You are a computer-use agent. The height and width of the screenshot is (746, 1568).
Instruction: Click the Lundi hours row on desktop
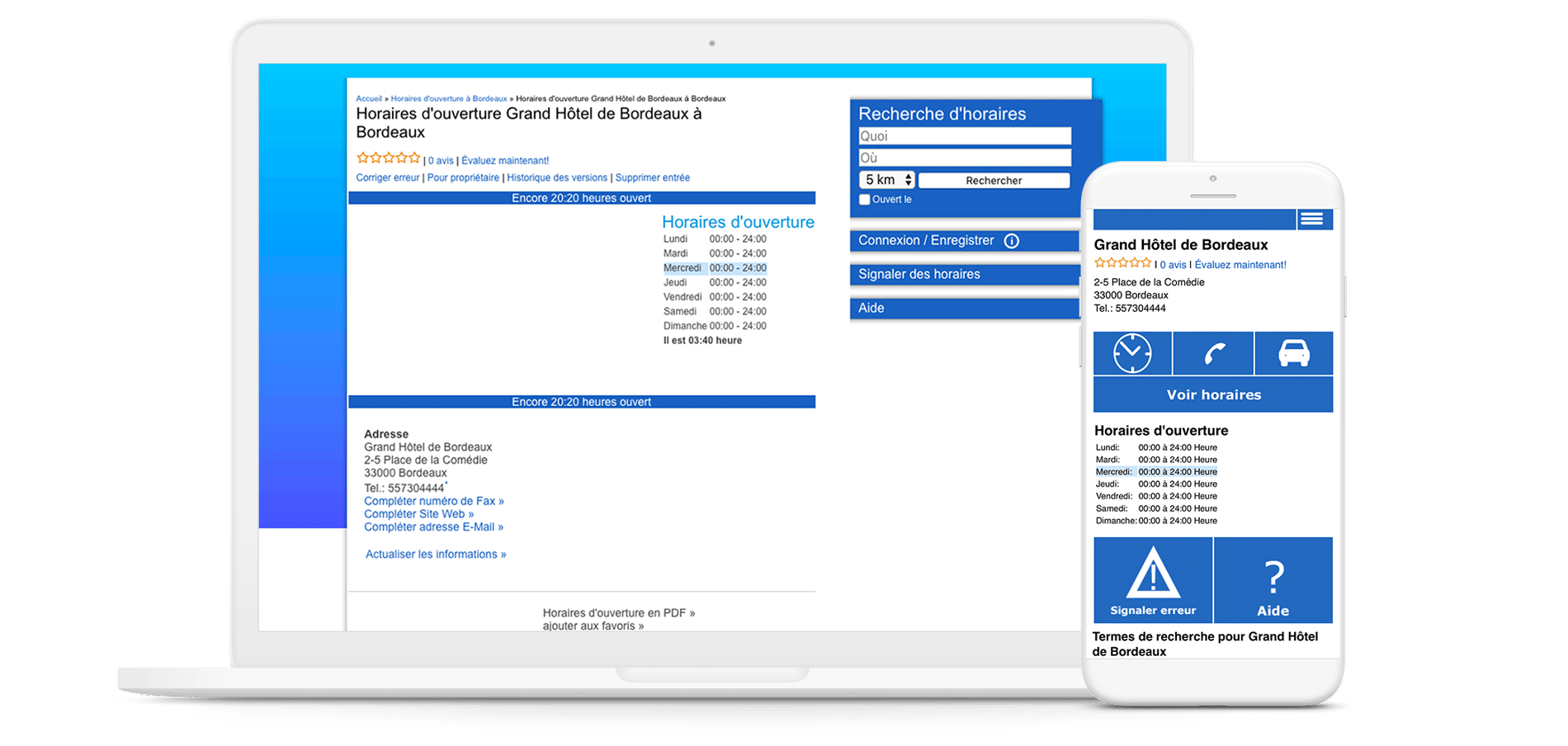715,239
